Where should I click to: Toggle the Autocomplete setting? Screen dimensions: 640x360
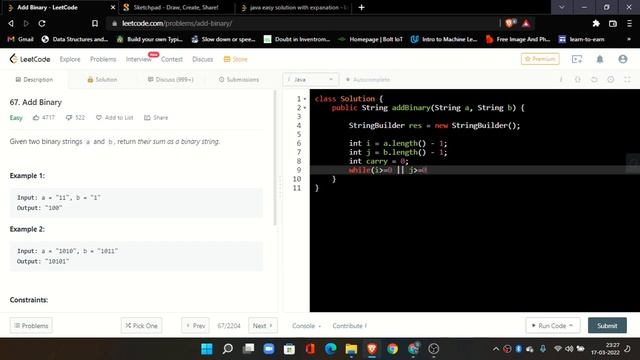point(368,80)
